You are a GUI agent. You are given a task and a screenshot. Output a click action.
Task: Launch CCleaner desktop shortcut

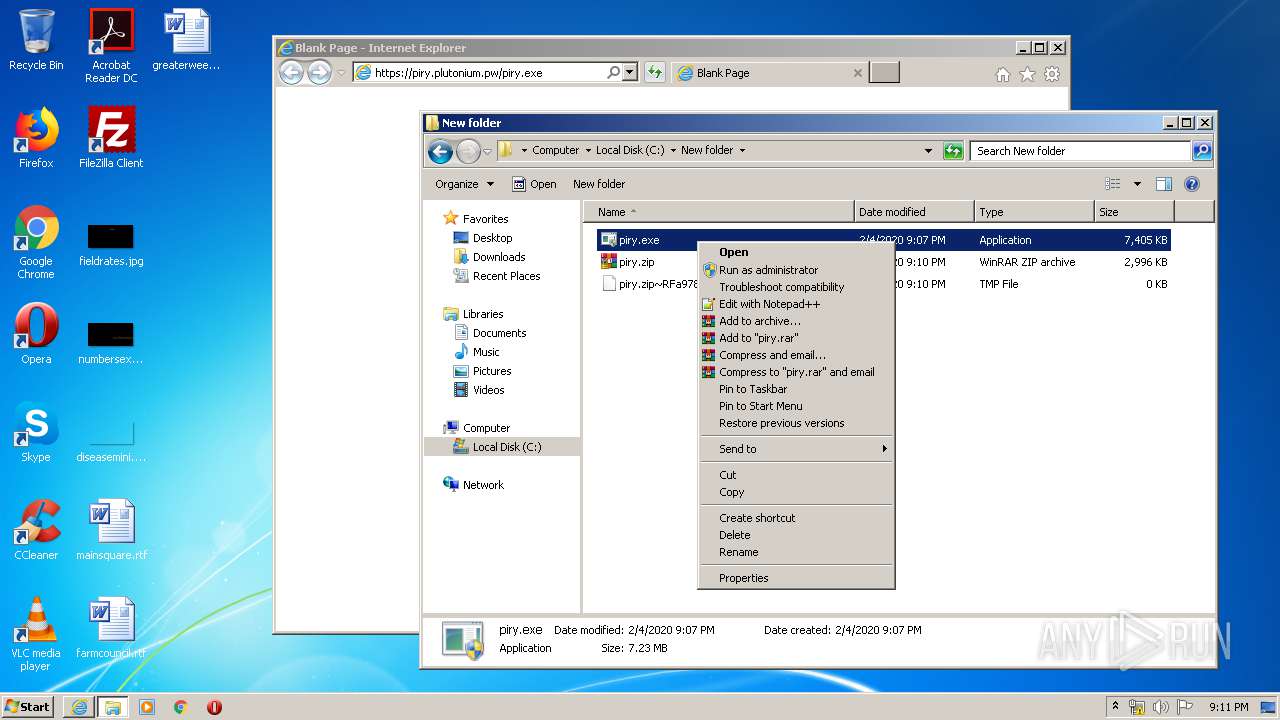tap(36, 530)
